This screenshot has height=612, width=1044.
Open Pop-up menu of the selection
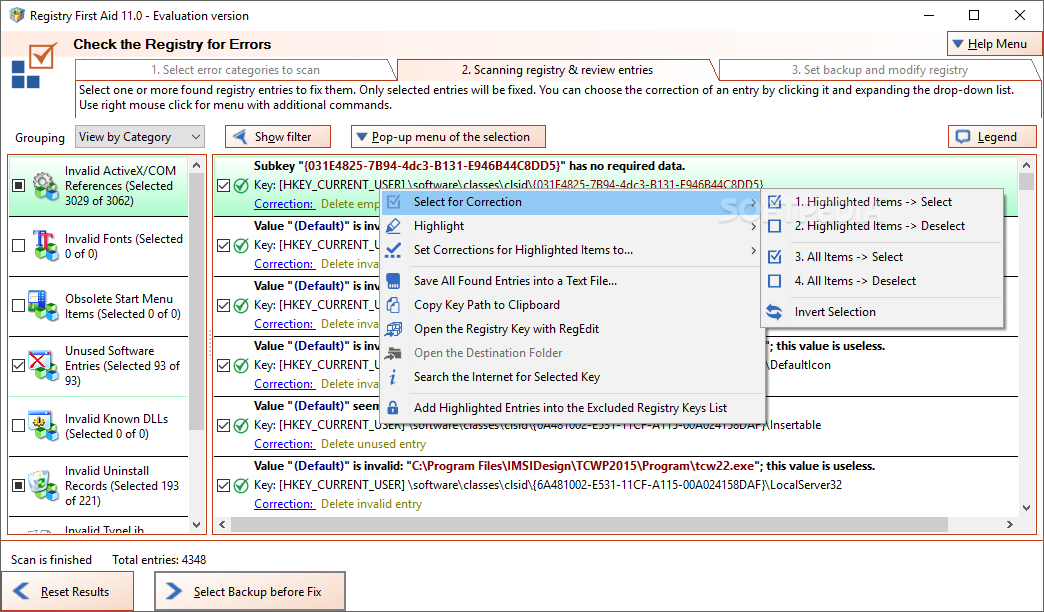(x=448, y=137)
